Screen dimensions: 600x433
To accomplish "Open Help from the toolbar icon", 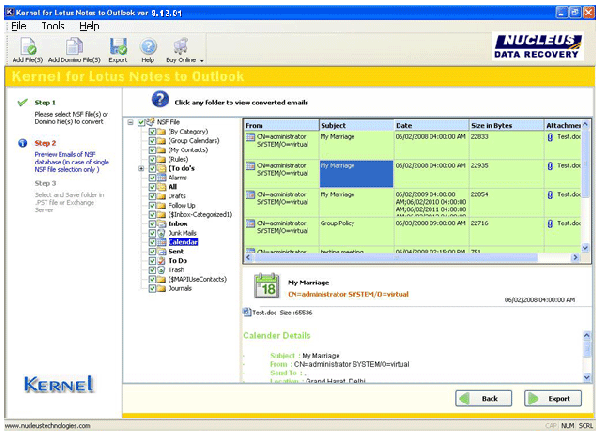I will point(148,46).
